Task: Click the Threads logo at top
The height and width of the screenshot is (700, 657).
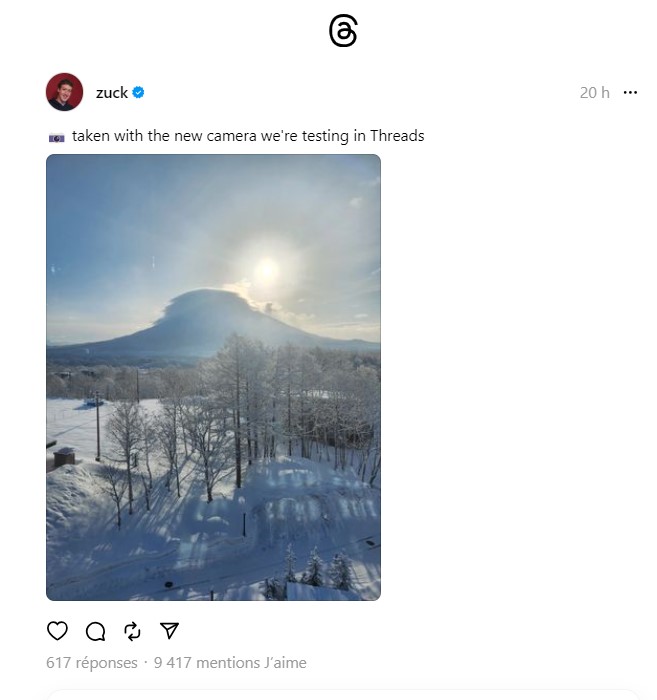Action: pos(343,30)
